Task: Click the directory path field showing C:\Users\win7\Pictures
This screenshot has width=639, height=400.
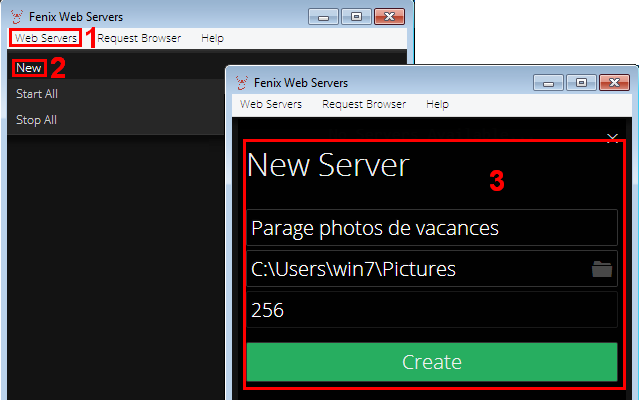Action: tap(415, 269)
